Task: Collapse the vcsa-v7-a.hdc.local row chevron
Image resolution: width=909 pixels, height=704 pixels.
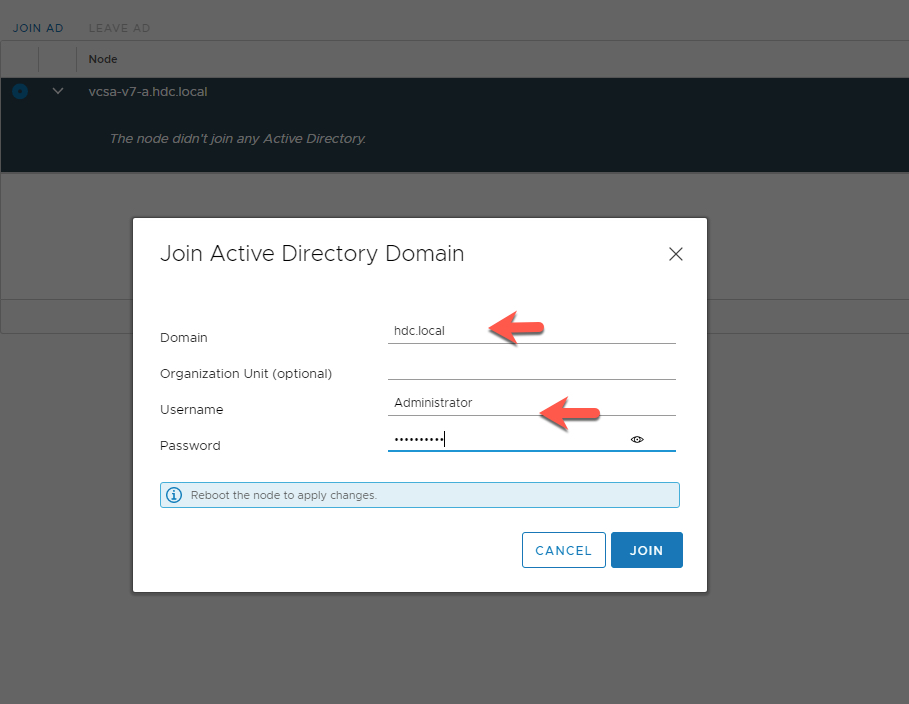Action: click(58, 91)
